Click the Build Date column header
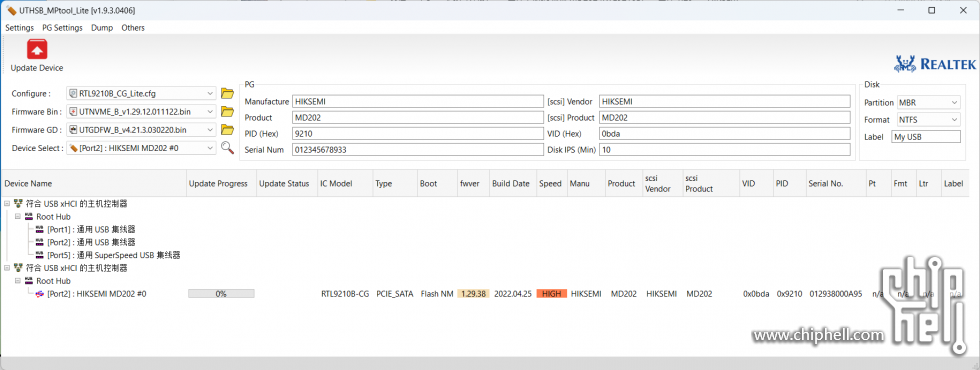 click(512, 184)
